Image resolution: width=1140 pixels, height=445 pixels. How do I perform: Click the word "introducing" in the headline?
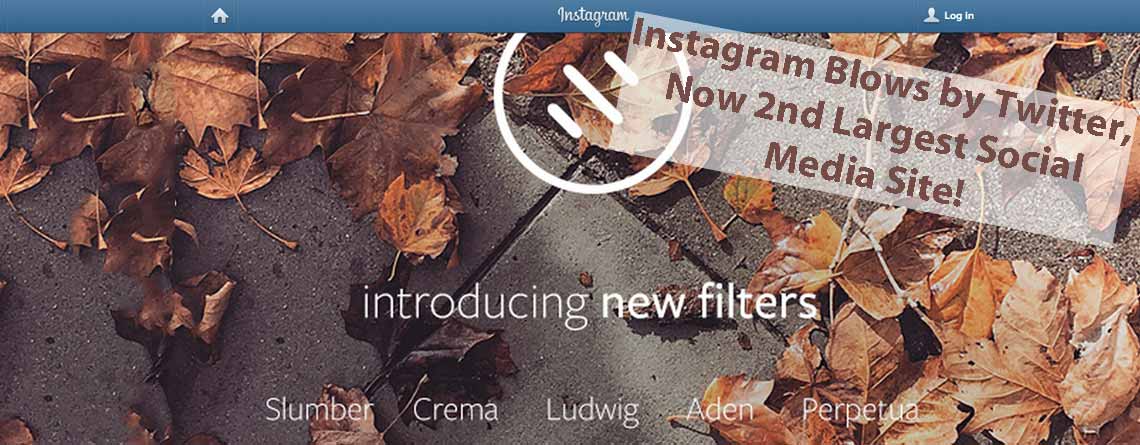point(475,305)
